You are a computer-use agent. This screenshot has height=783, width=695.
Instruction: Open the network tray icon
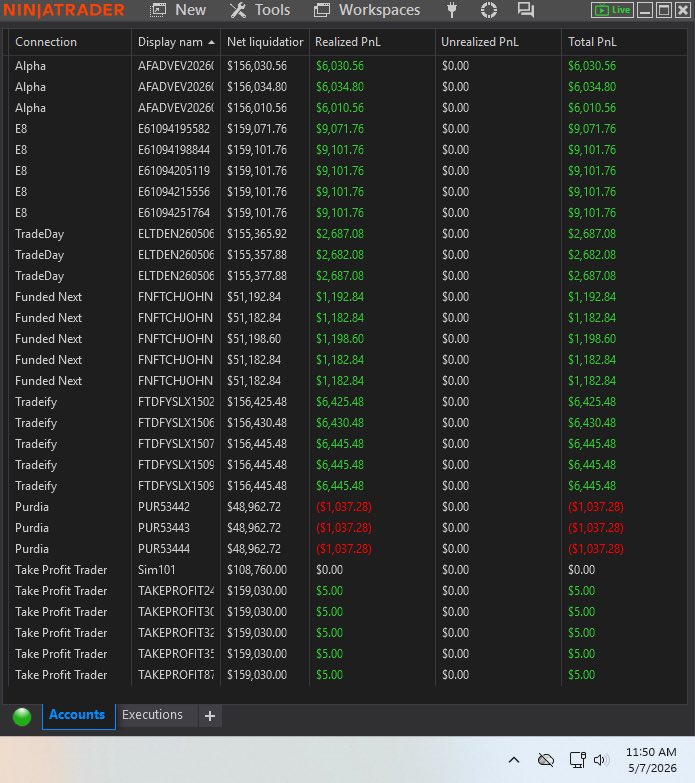click(x=578, y=760)
